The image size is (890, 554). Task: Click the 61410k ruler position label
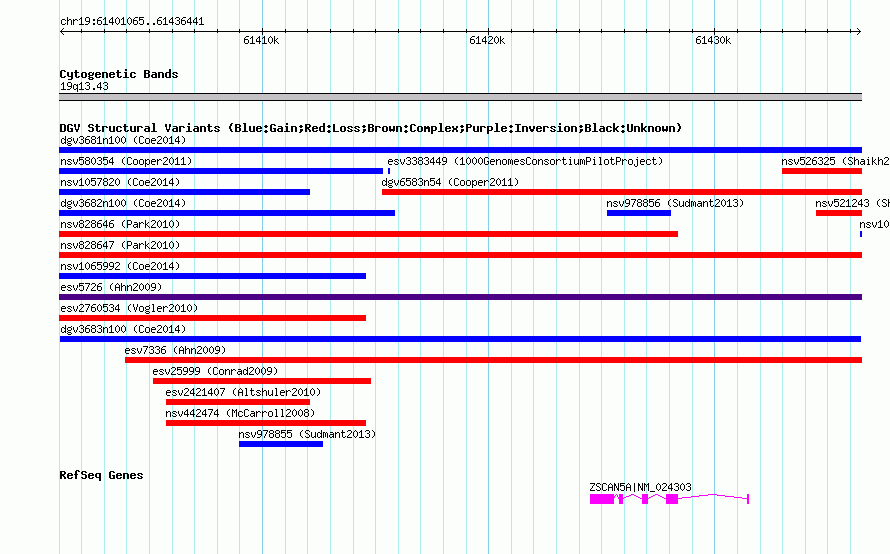261,40
